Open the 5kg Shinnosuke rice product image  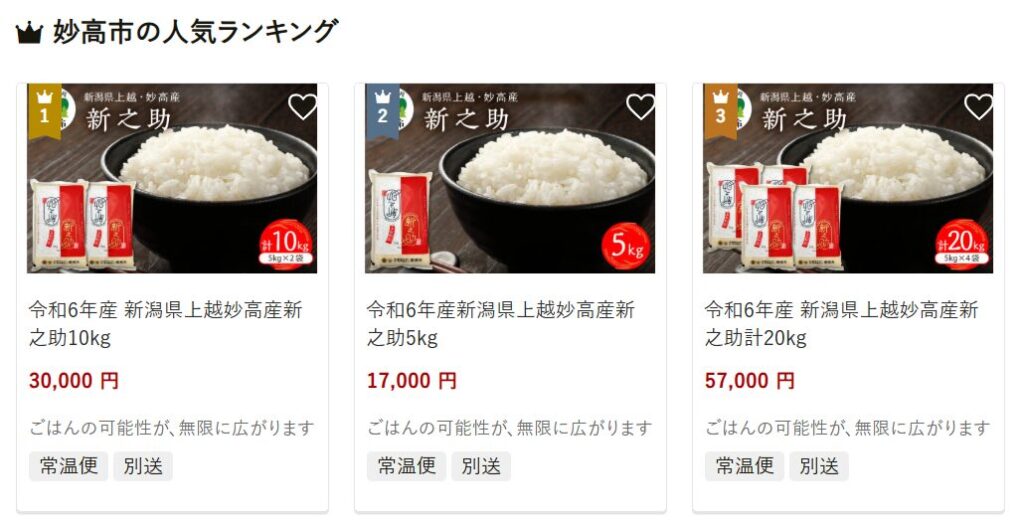tap(510, 178)
